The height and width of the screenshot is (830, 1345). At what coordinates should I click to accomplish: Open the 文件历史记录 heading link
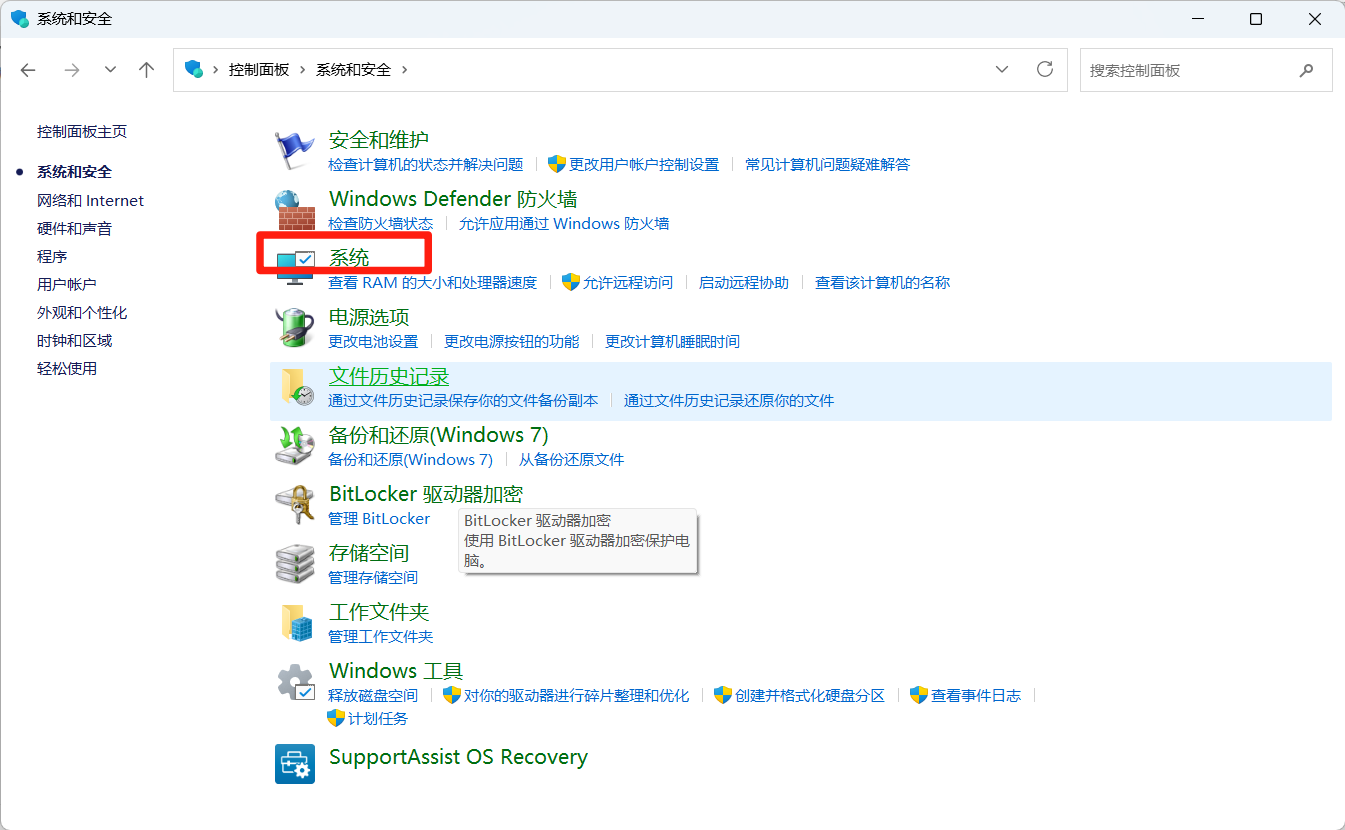point(389,376)
